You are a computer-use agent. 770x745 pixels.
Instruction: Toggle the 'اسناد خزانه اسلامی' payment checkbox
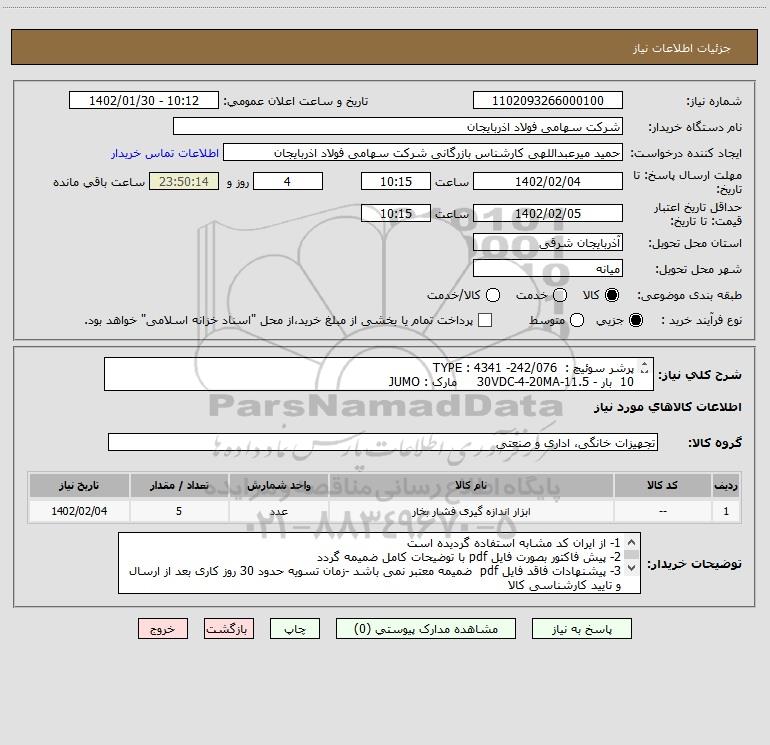(485, 320)
